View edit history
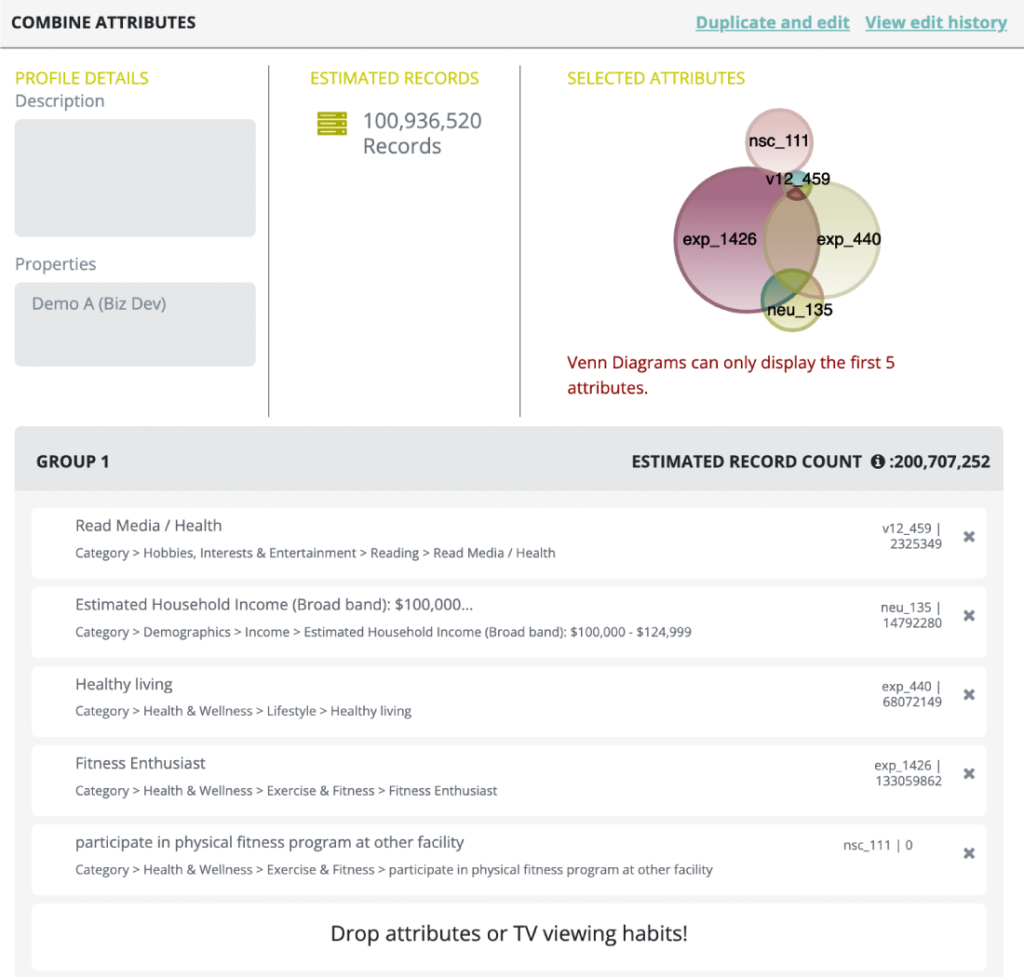1024x977 pixels. (936, 22)
